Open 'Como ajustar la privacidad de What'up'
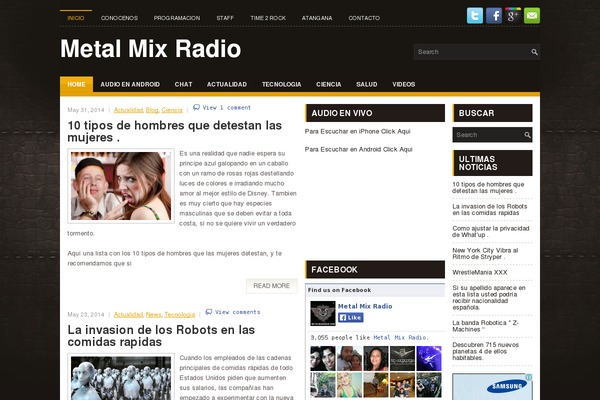The height and width of the screenshot is (400, 600). [491, 232]
